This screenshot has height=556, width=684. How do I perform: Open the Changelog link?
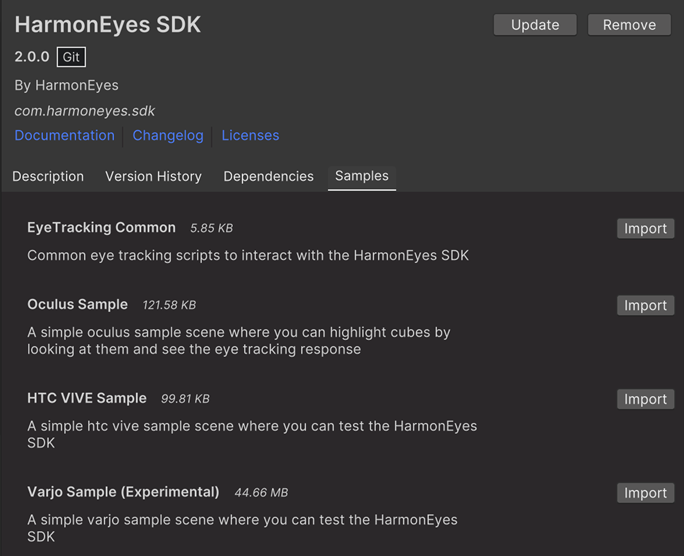(168, 135)
